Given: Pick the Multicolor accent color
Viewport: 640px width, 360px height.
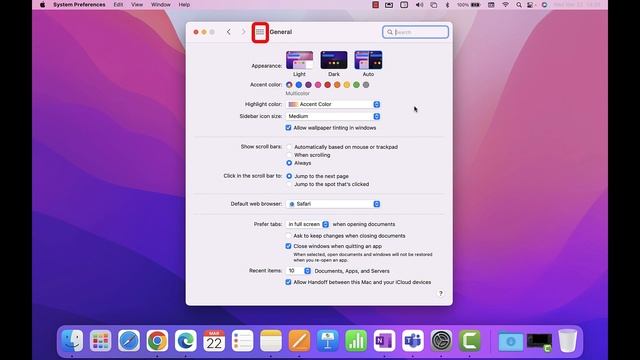Looking at the screenshot, I should 289,85.
